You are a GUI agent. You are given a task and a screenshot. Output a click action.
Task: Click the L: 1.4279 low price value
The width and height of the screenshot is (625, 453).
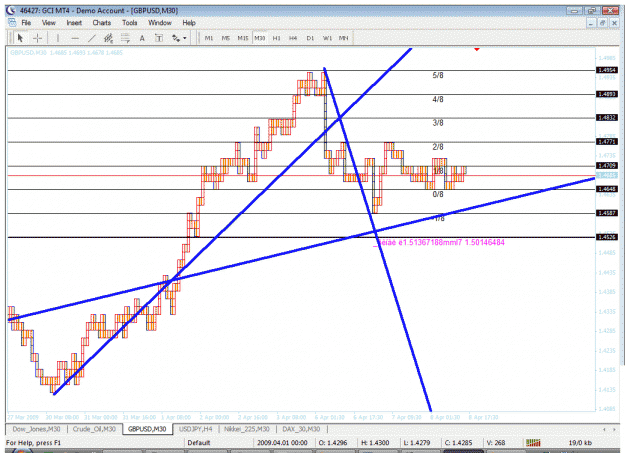coord(417,443)
